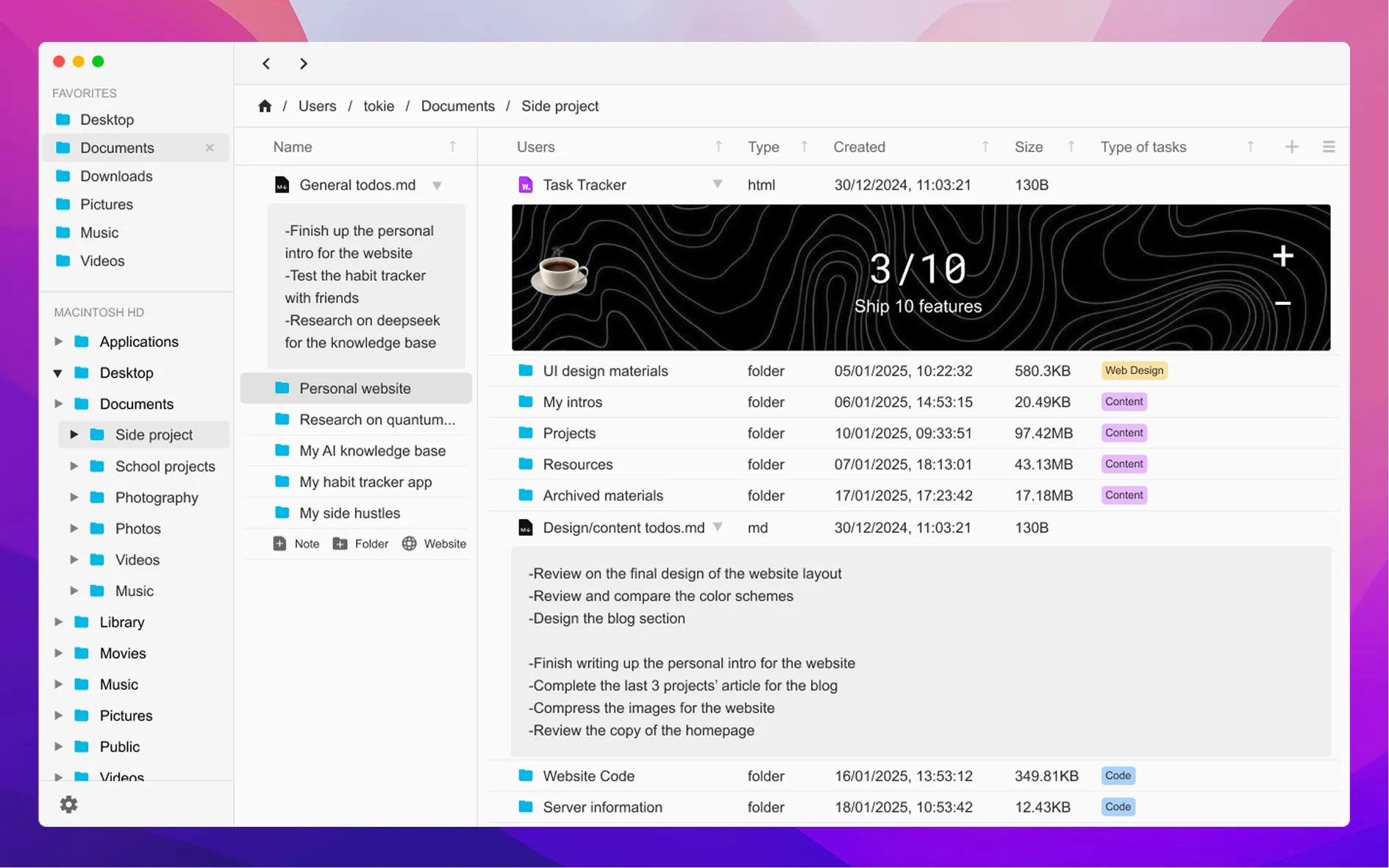Open the column list menu icon
Viewport: 1389px width, 868px height.
(x=1328, y=147)
